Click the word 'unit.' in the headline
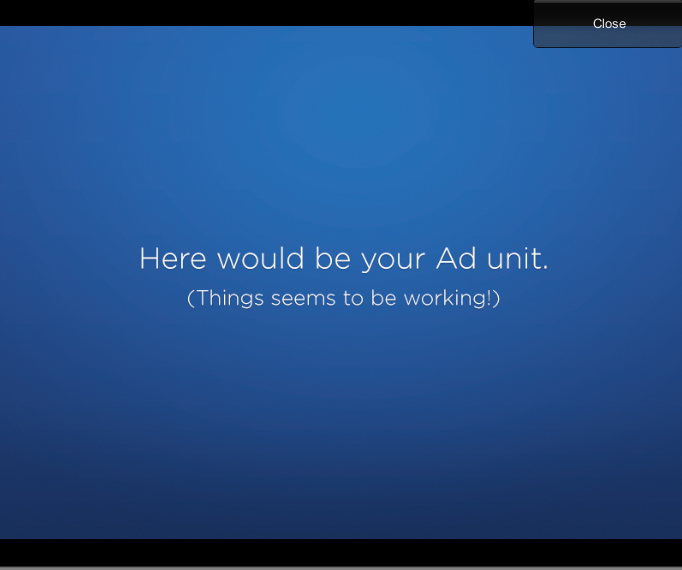This screenshot has height=570, width=682. 514,259
